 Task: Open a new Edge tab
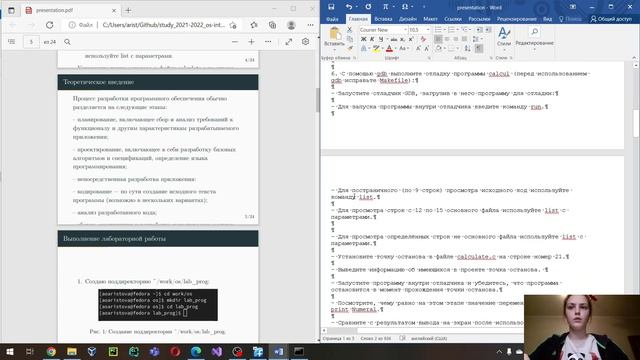(128, 10)
